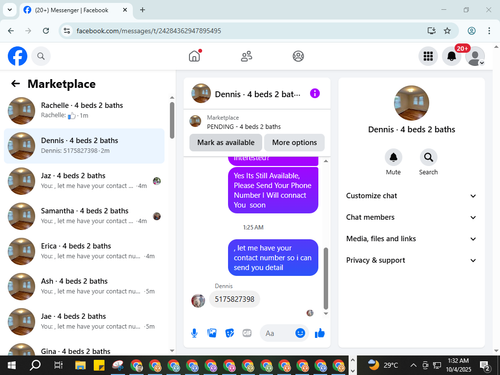This screenshot has width=500, height=375.
Task: Open conversation information purple icon
Action: (315, 93)
